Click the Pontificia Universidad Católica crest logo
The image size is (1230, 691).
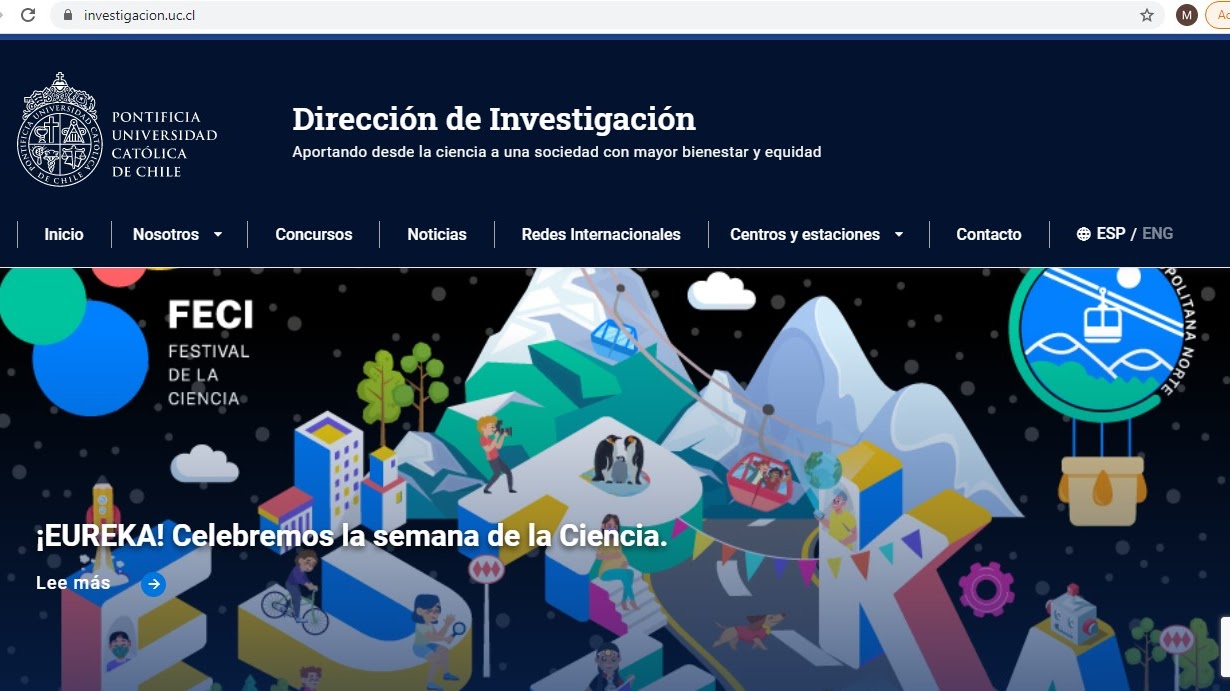[x=60, y=130]
